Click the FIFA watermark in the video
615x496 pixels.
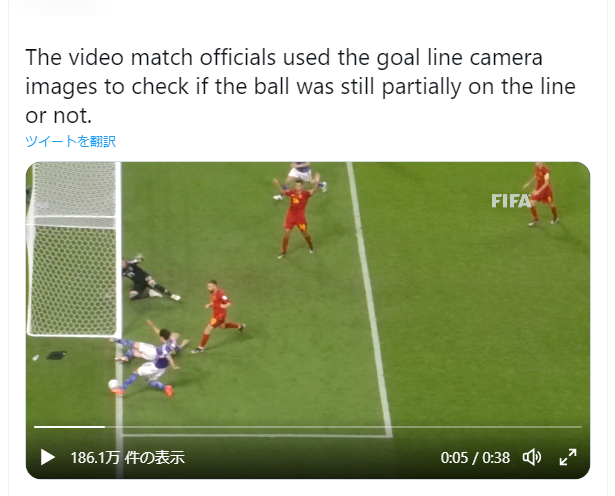511,201
